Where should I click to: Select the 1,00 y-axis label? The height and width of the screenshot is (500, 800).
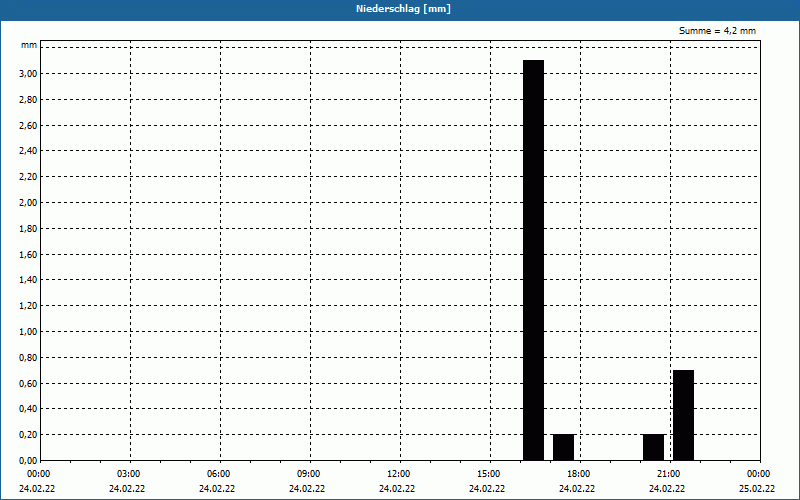pos(28,332)
